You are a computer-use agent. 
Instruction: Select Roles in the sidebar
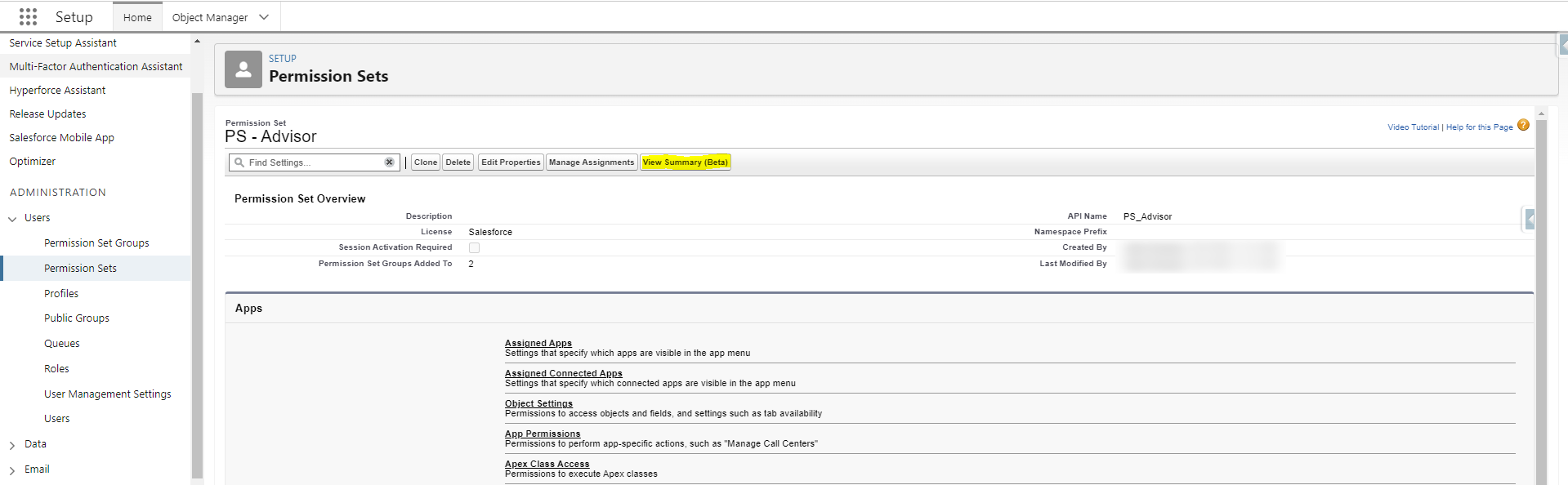56,369
